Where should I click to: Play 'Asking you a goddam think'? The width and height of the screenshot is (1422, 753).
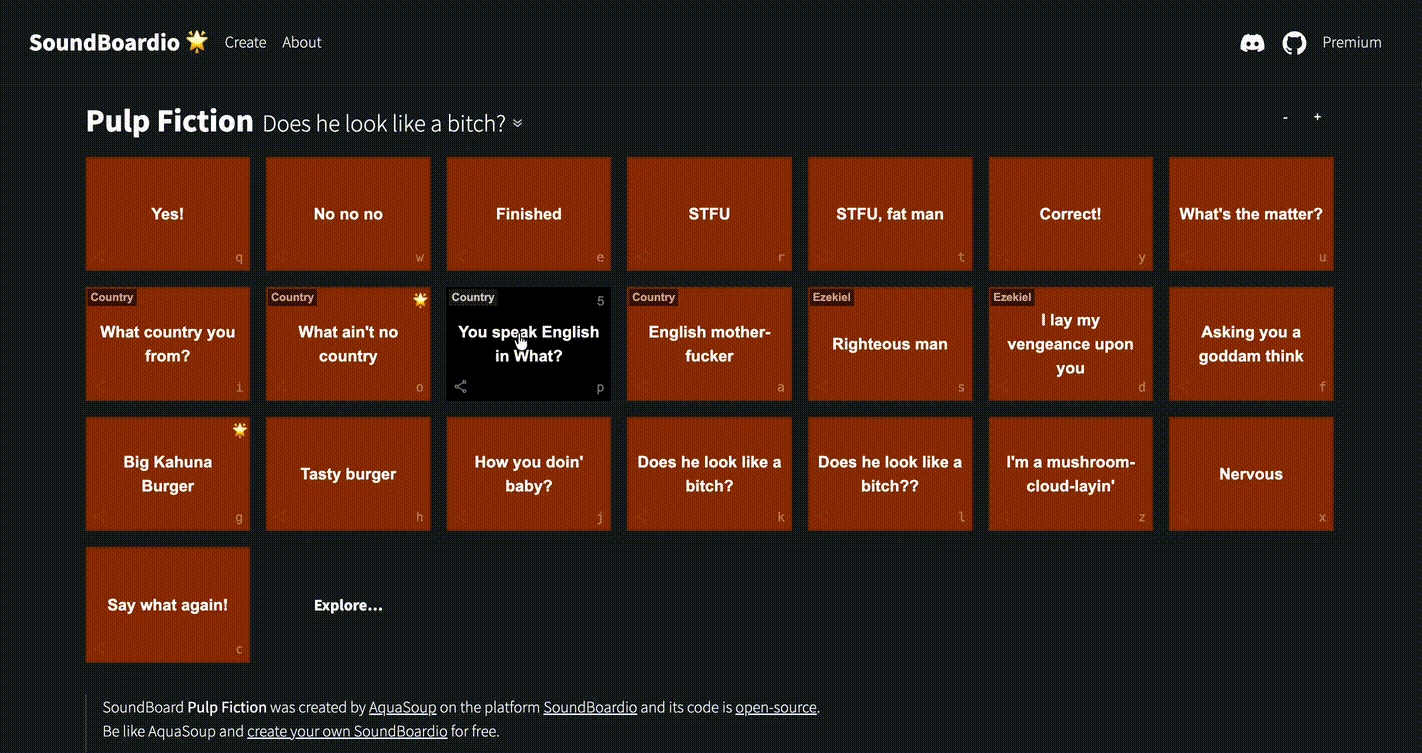click(x=1251, y=344)
